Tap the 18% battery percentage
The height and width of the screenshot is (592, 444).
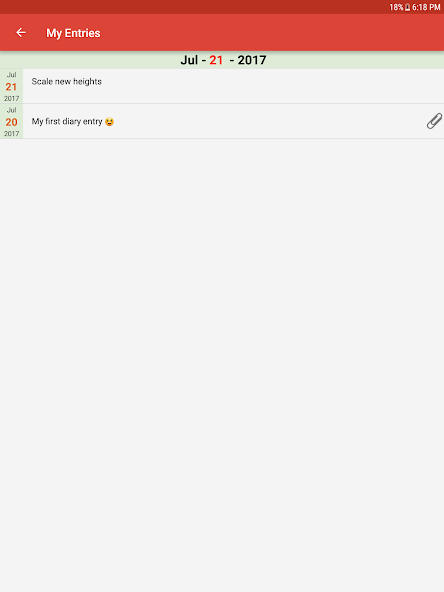396,7
